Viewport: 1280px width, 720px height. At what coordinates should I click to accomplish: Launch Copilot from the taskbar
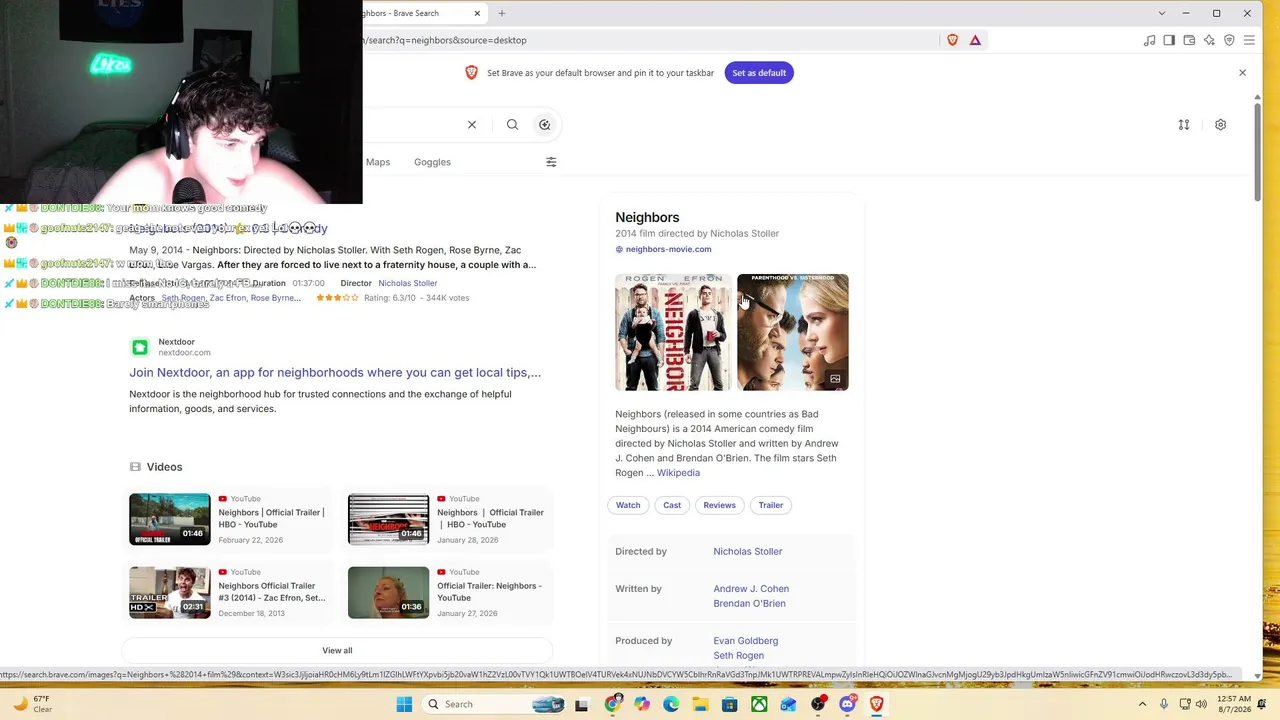(x=642, y=704)
